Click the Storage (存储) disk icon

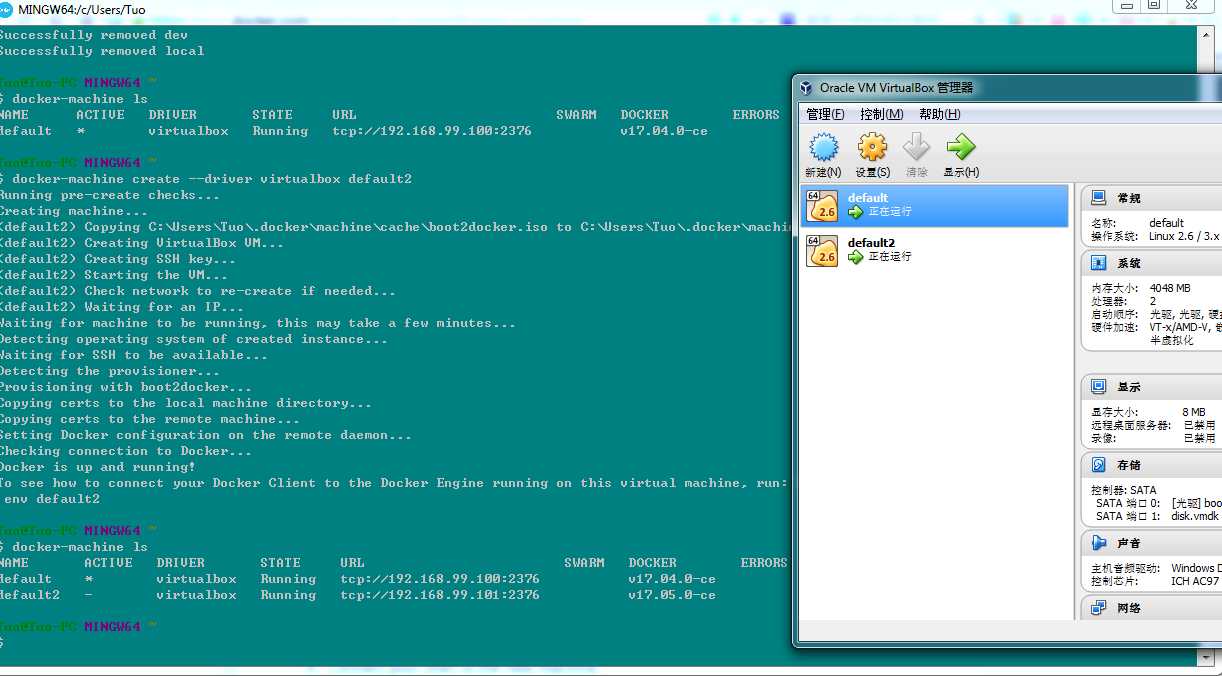1099,465
